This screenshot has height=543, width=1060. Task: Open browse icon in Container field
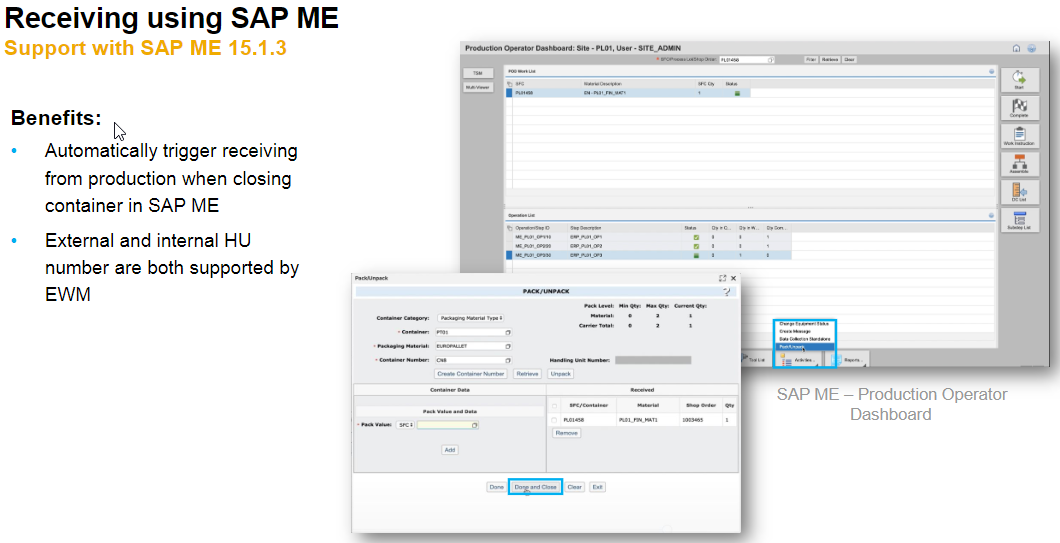click(x=508, y=332)
